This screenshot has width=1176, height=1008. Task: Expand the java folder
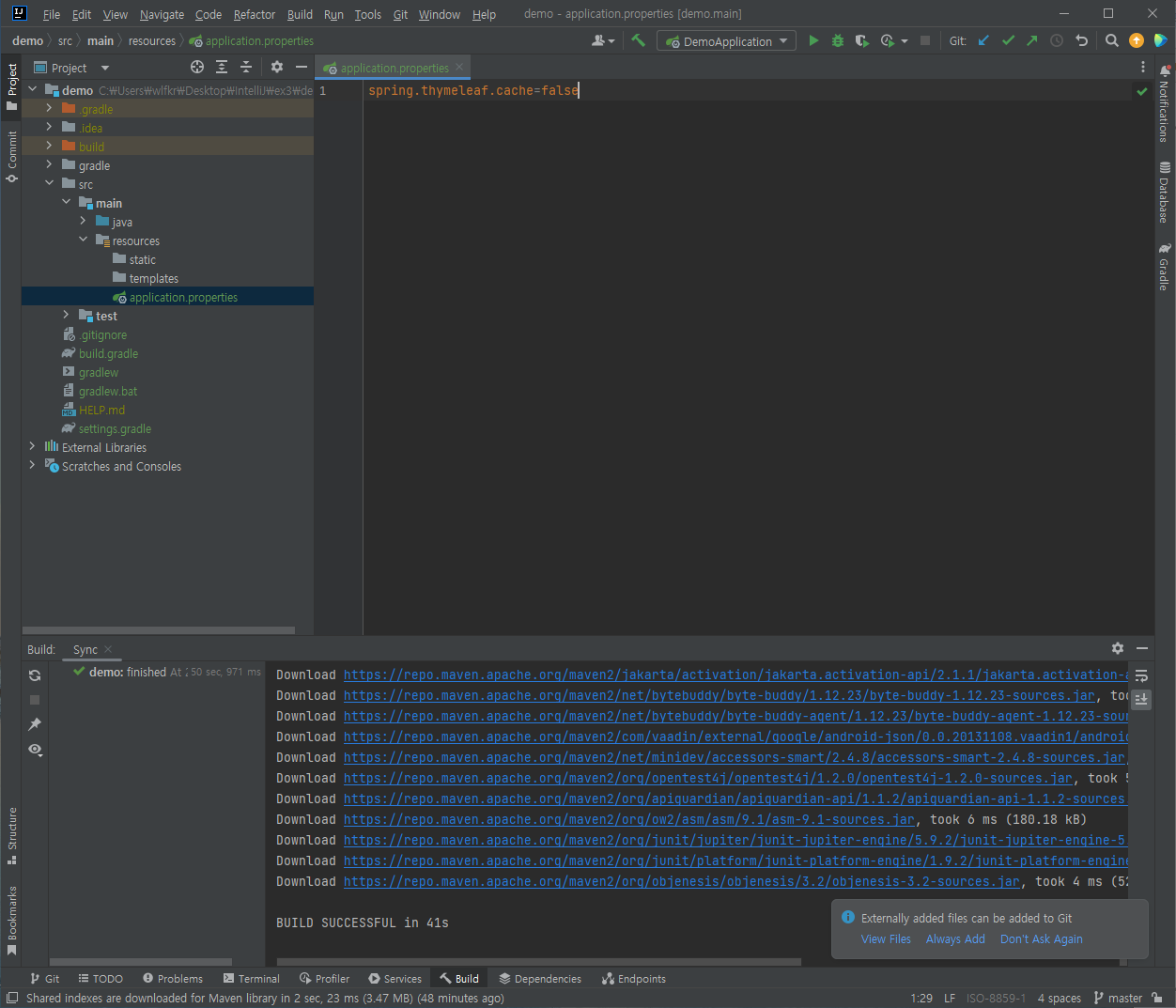pos(83,221)
